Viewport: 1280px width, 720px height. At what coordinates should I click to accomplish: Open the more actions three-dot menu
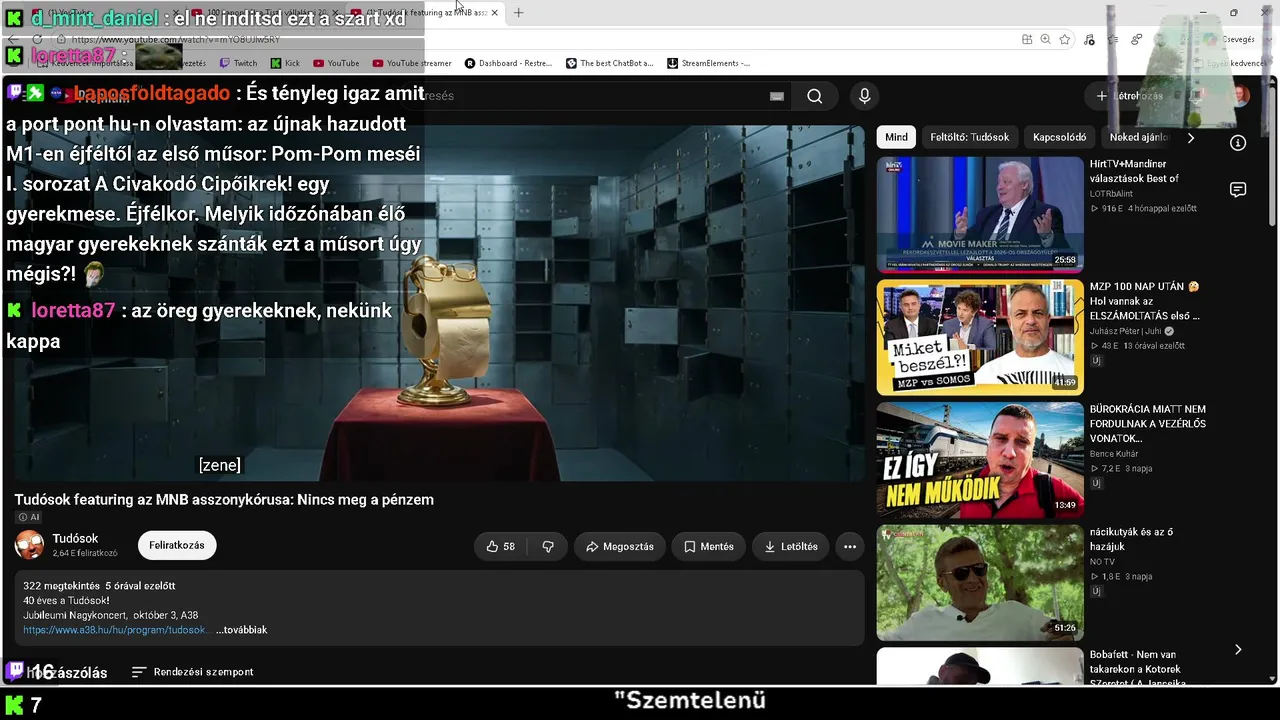click(x=850, y=546)
